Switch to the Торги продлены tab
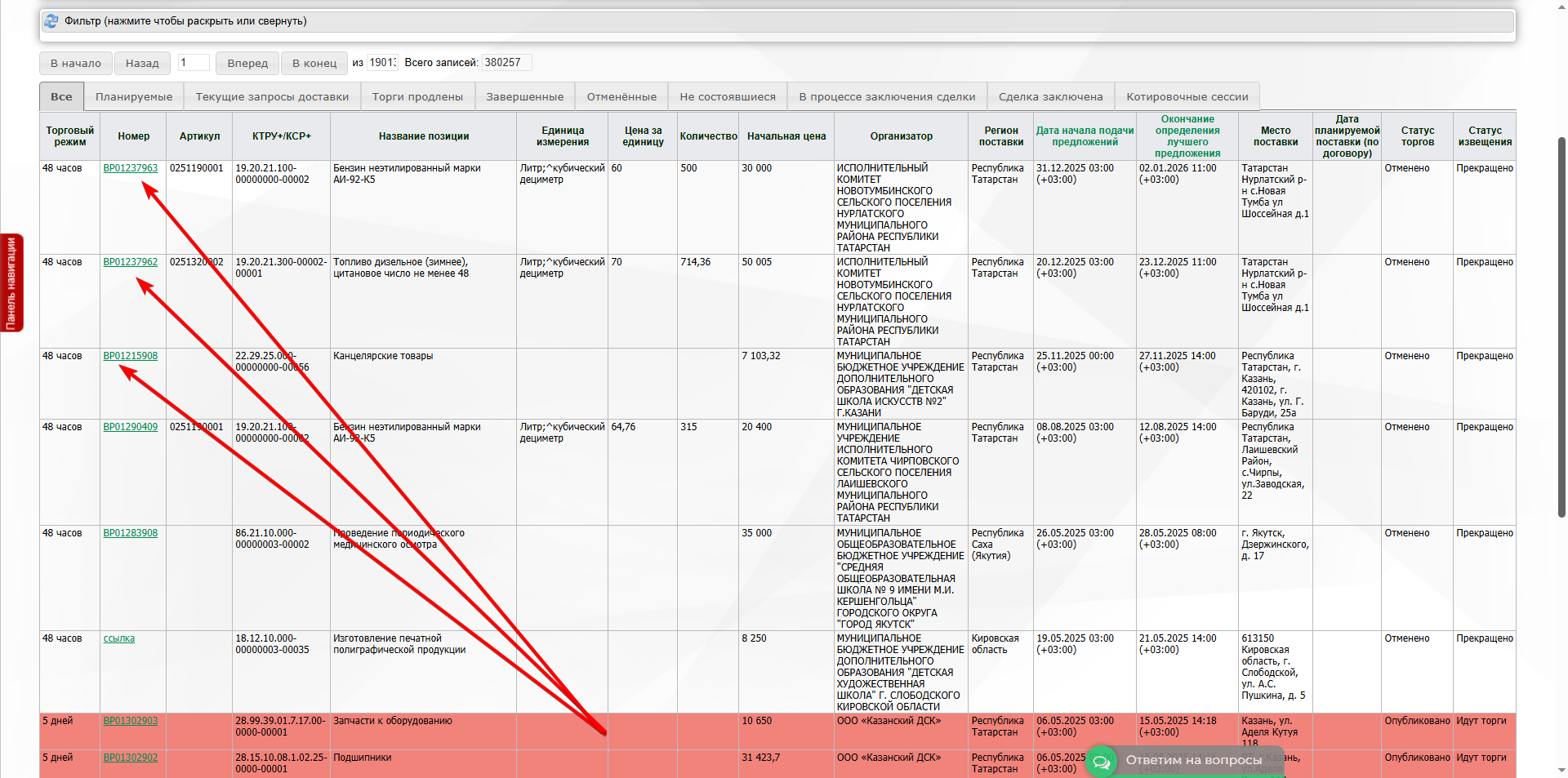 point(417,96)
